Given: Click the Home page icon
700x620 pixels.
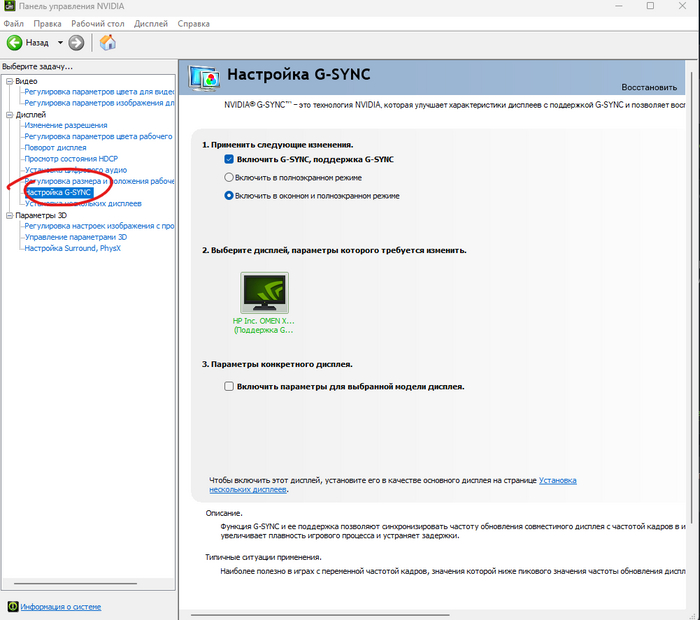Looking at the screenshot, I should [108, 43].
